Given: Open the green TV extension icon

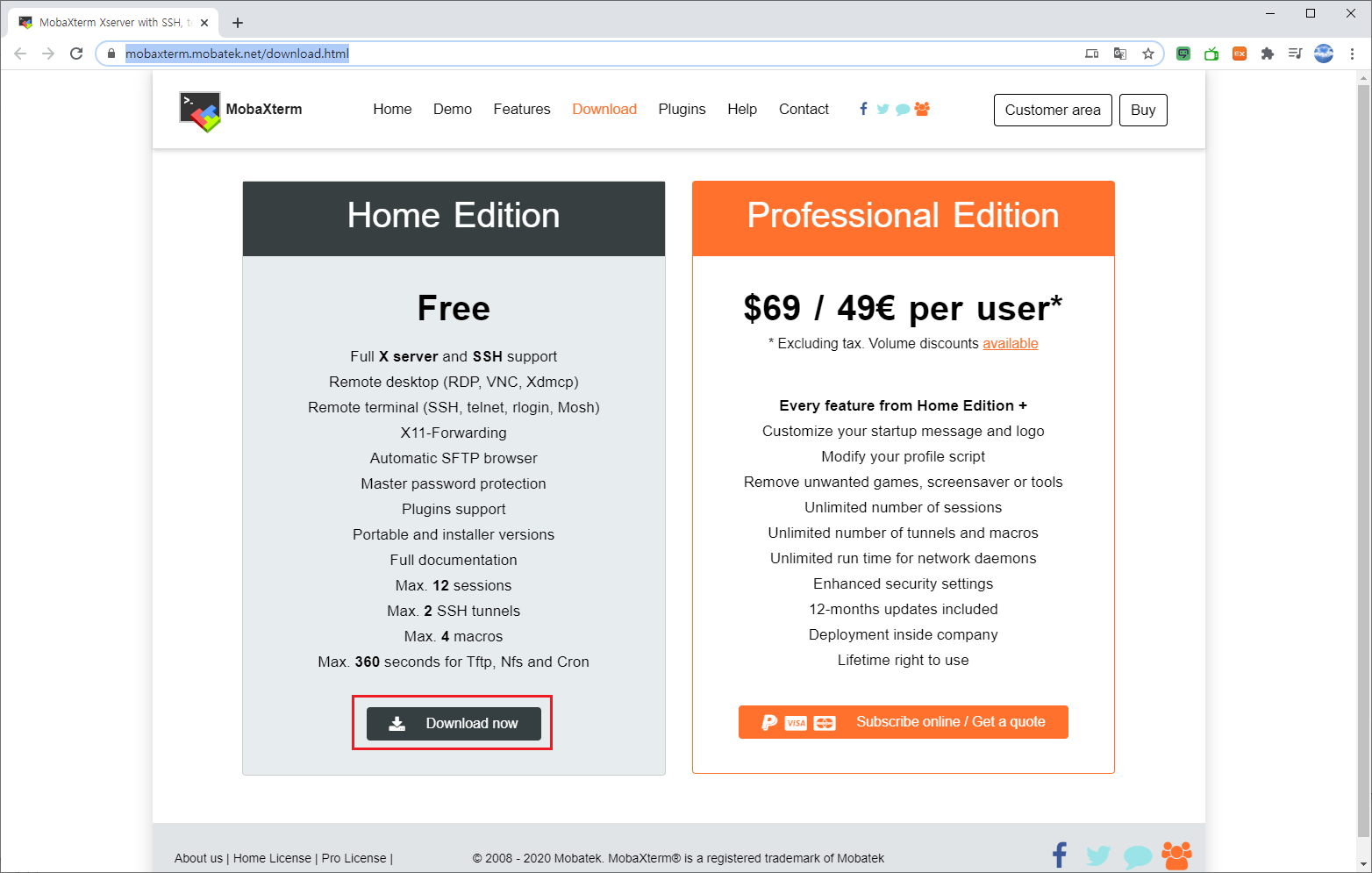Looking at the screenshot, I should tap(1211, 54).
